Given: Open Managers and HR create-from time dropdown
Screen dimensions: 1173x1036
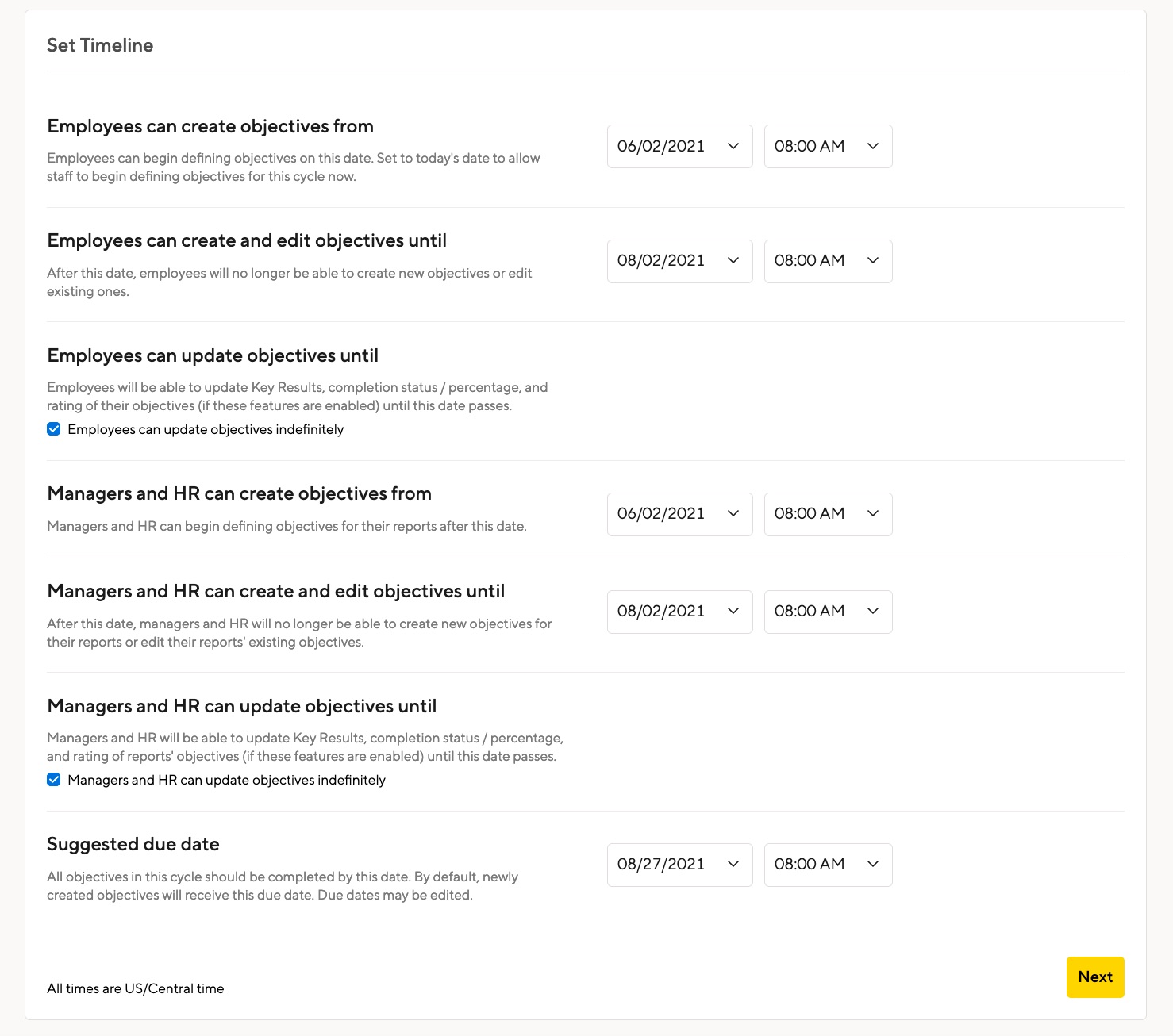Looking at the screenshot, I should point(827,514).
